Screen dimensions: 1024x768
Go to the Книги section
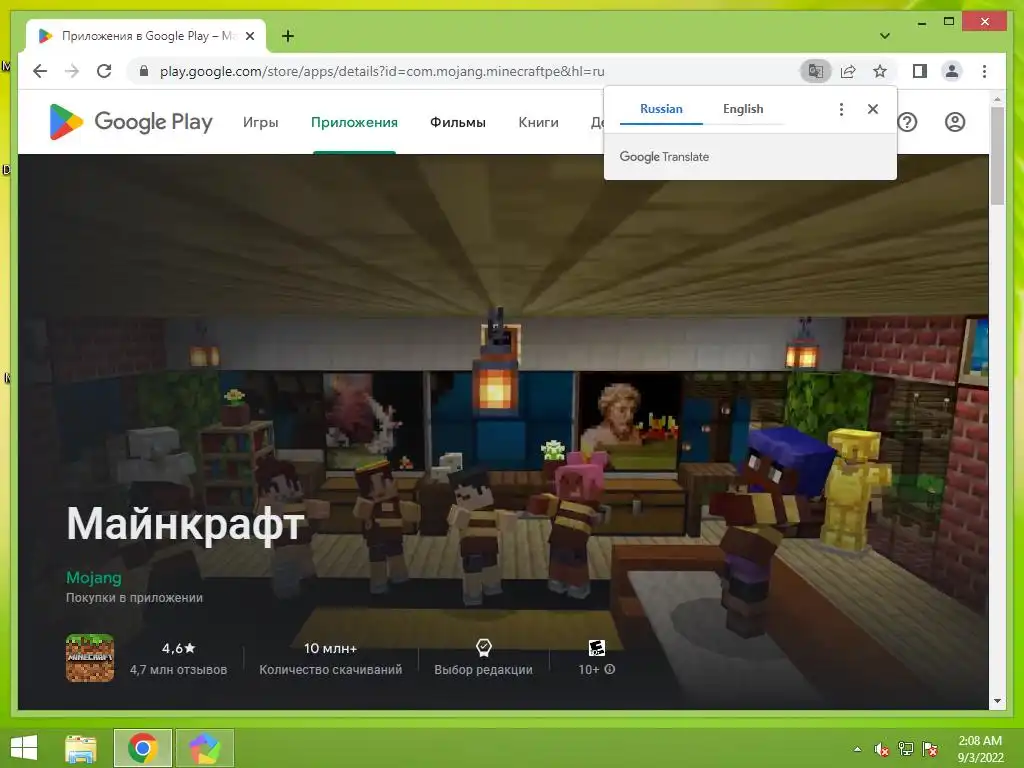(538, 123)
